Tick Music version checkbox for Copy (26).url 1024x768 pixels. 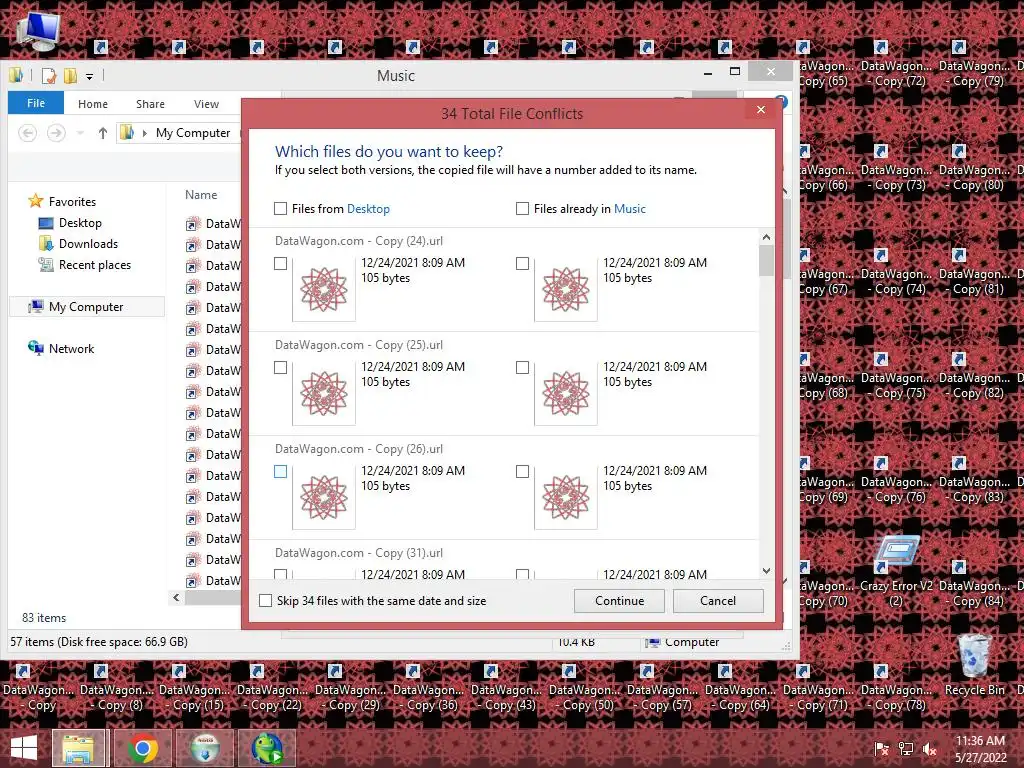click(x=522, y=472)
